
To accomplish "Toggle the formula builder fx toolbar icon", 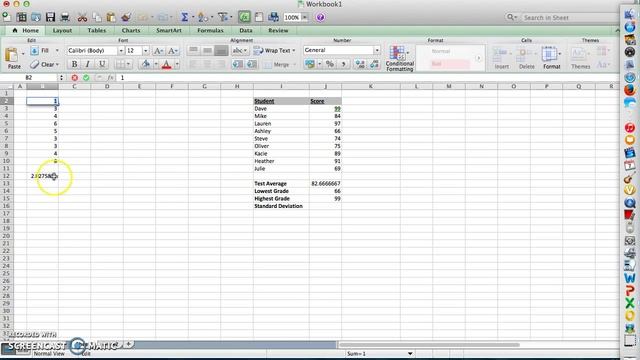I will (x=244, y=17).
